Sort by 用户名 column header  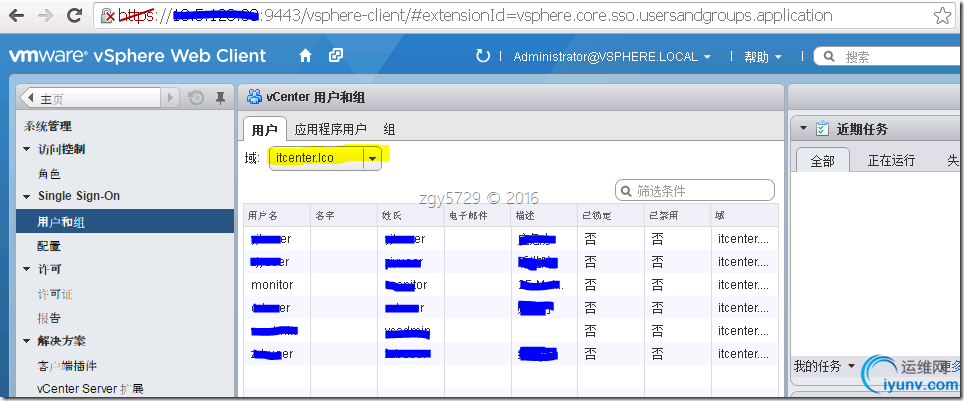(277, 216)
